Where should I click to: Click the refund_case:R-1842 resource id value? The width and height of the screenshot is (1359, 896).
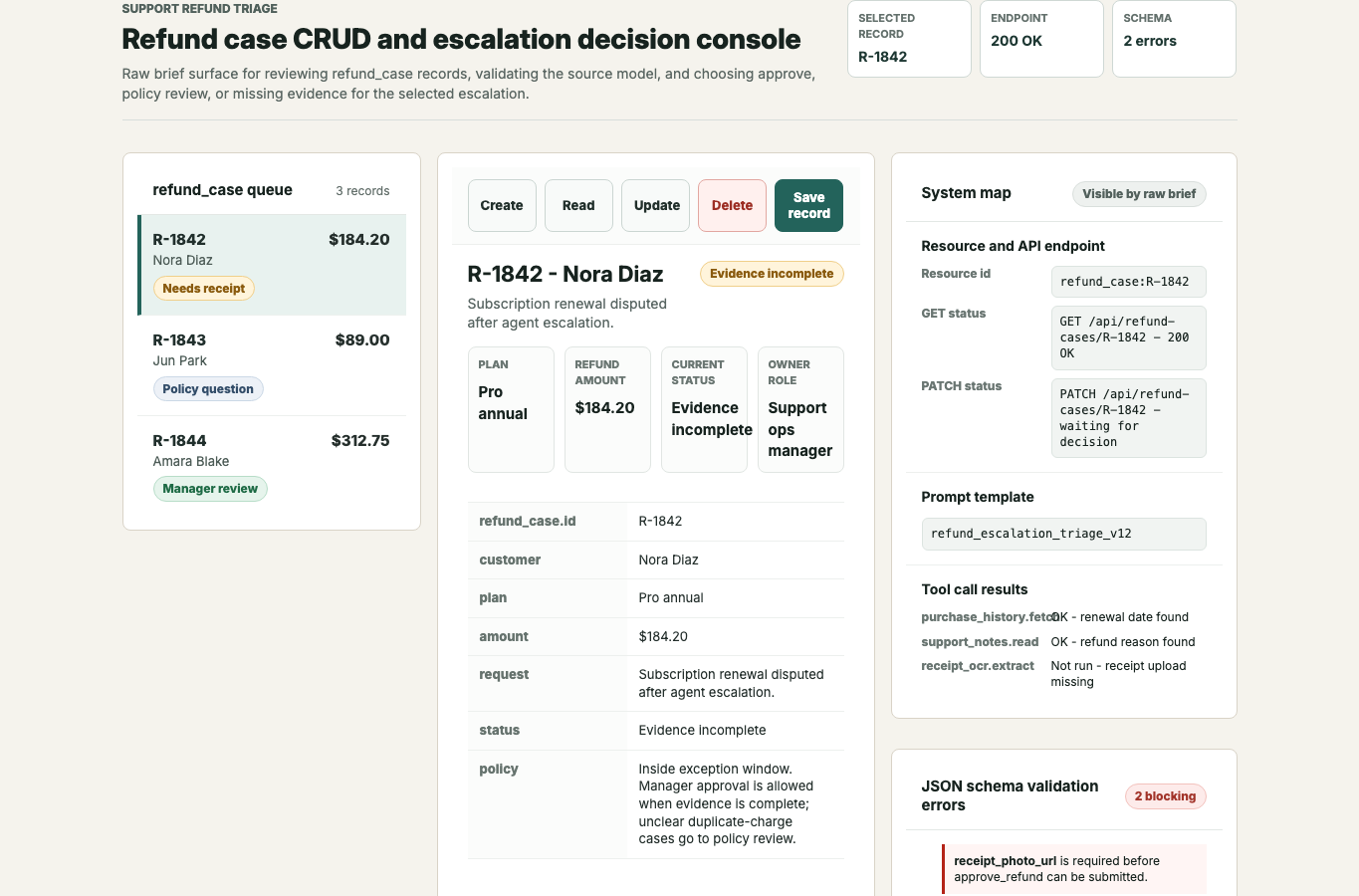click(1128, 282)
